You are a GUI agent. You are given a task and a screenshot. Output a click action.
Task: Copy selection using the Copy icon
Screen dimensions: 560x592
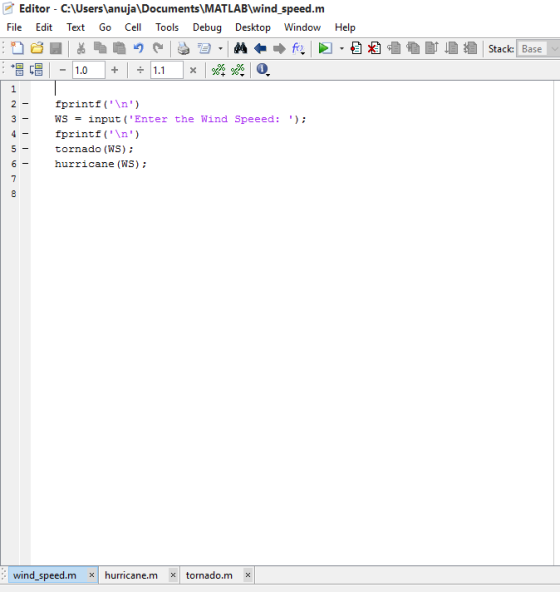pyautogui.click(x=100, y=48)
